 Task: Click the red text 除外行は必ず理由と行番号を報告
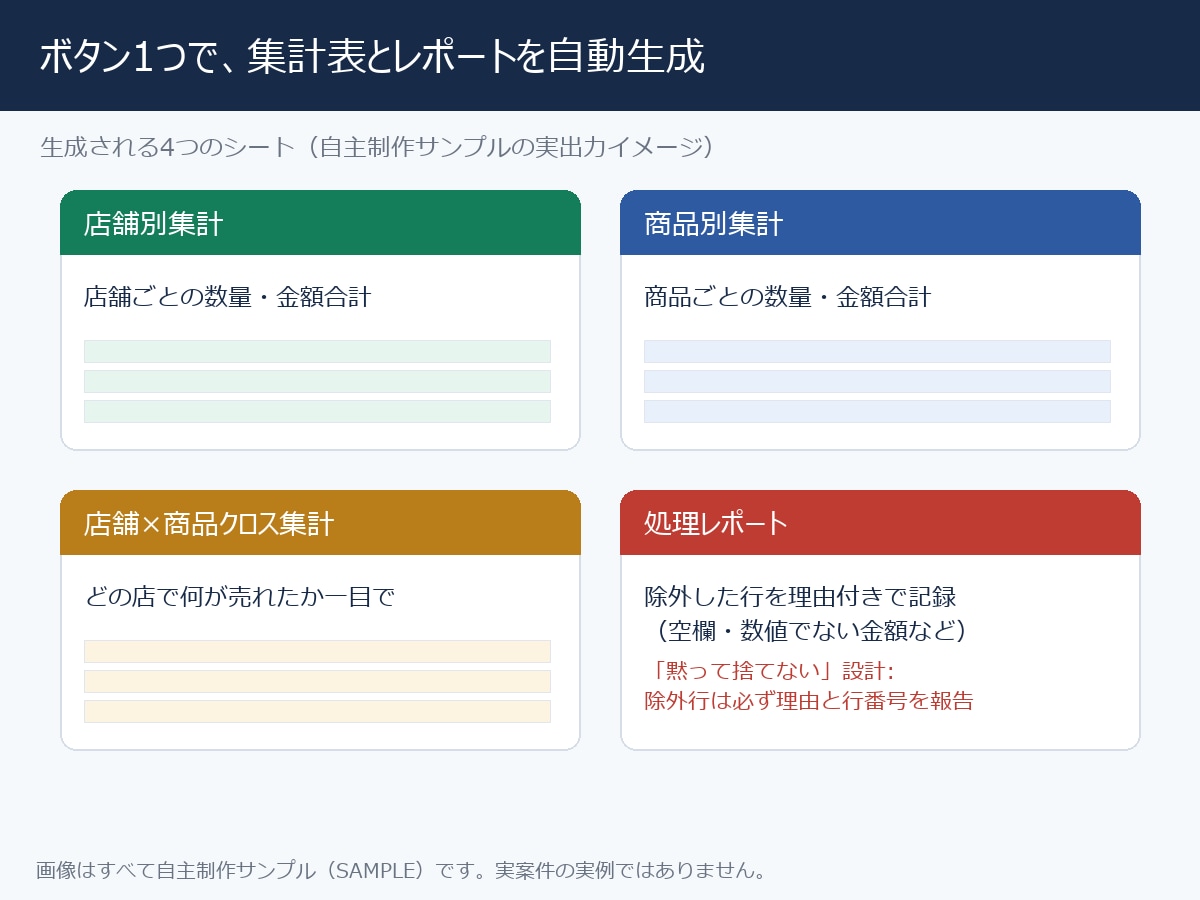[809, 700]
